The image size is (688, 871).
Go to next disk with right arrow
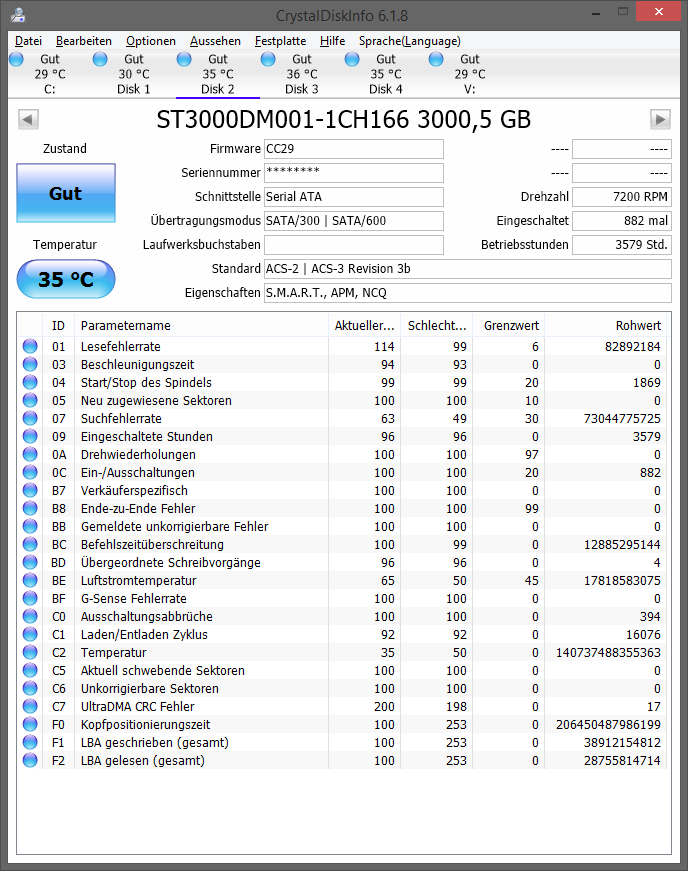click(660, 119)
